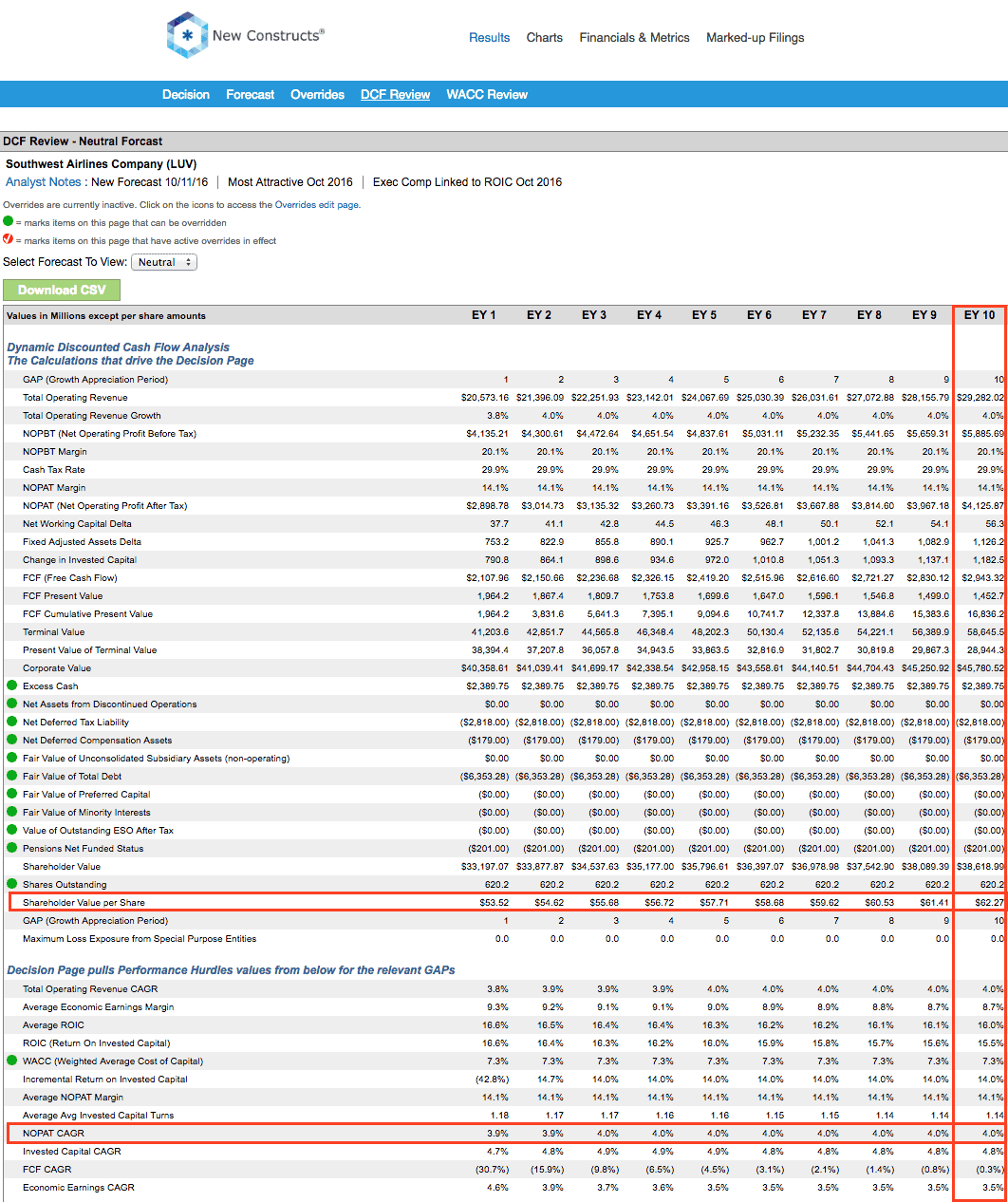Switch to the WACC Review tab

click(x=487, y=95)
